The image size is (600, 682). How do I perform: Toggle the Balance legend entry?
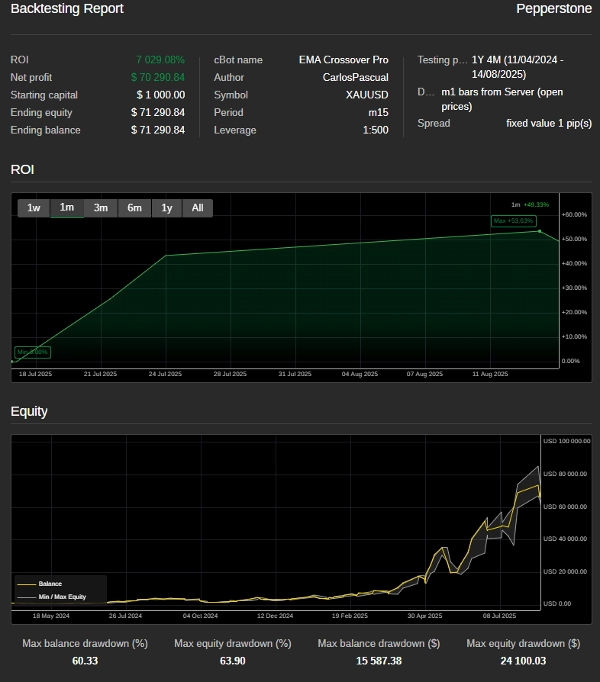pos(50,583)
